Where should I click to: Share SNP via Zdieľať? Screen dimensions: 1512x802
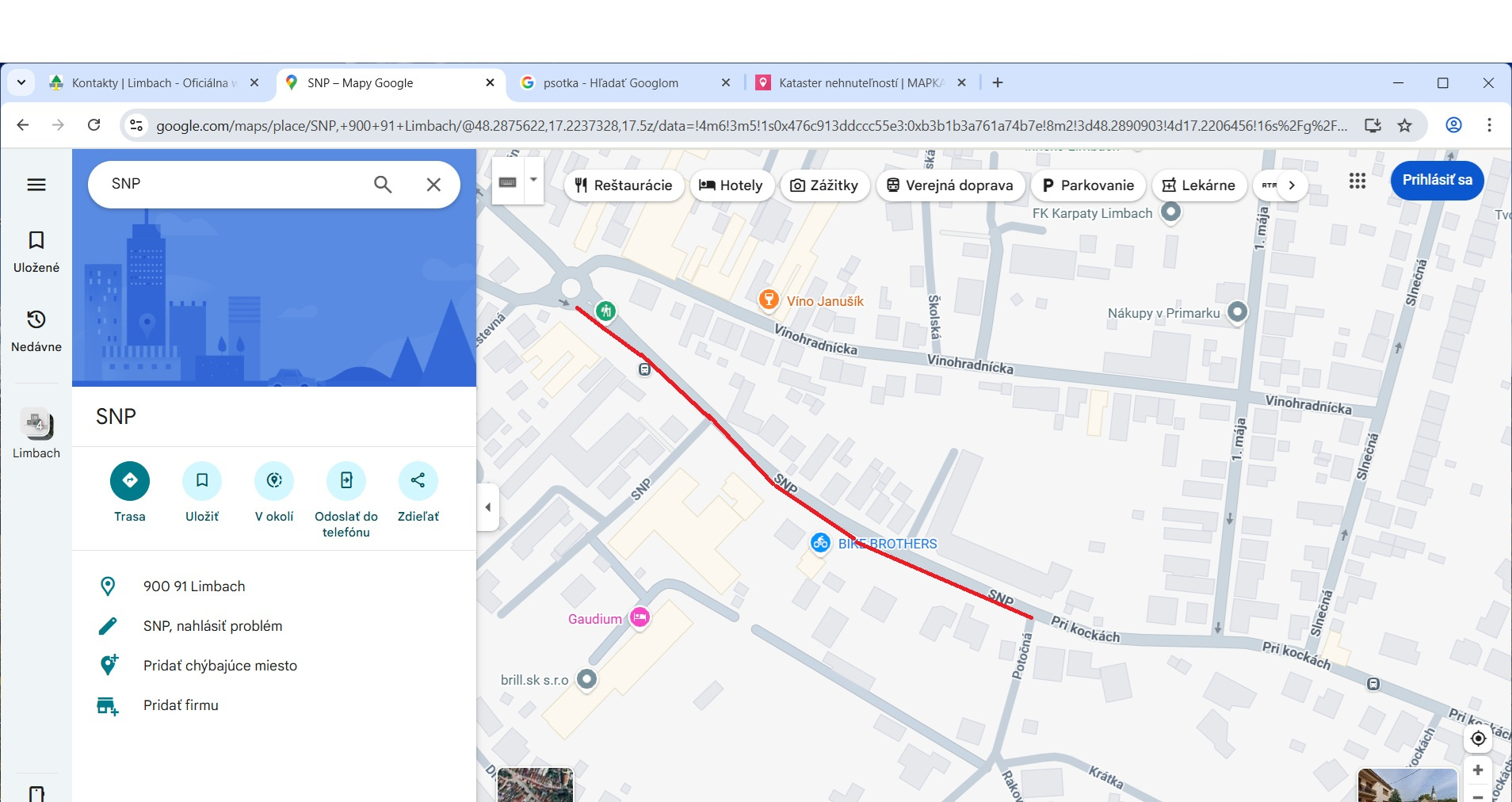click(x=418, y=481)
